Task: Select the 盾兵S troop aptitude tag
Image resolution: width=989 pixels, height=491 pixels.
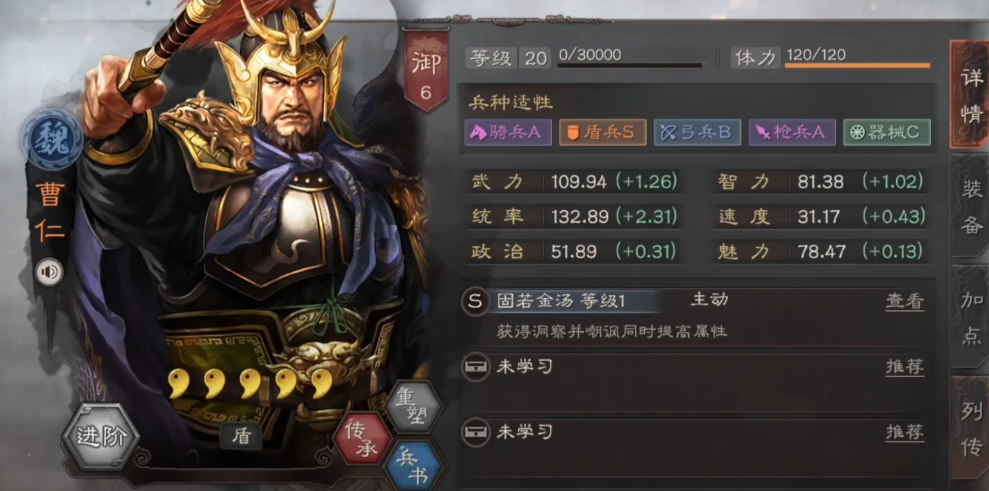Action: 602,133
